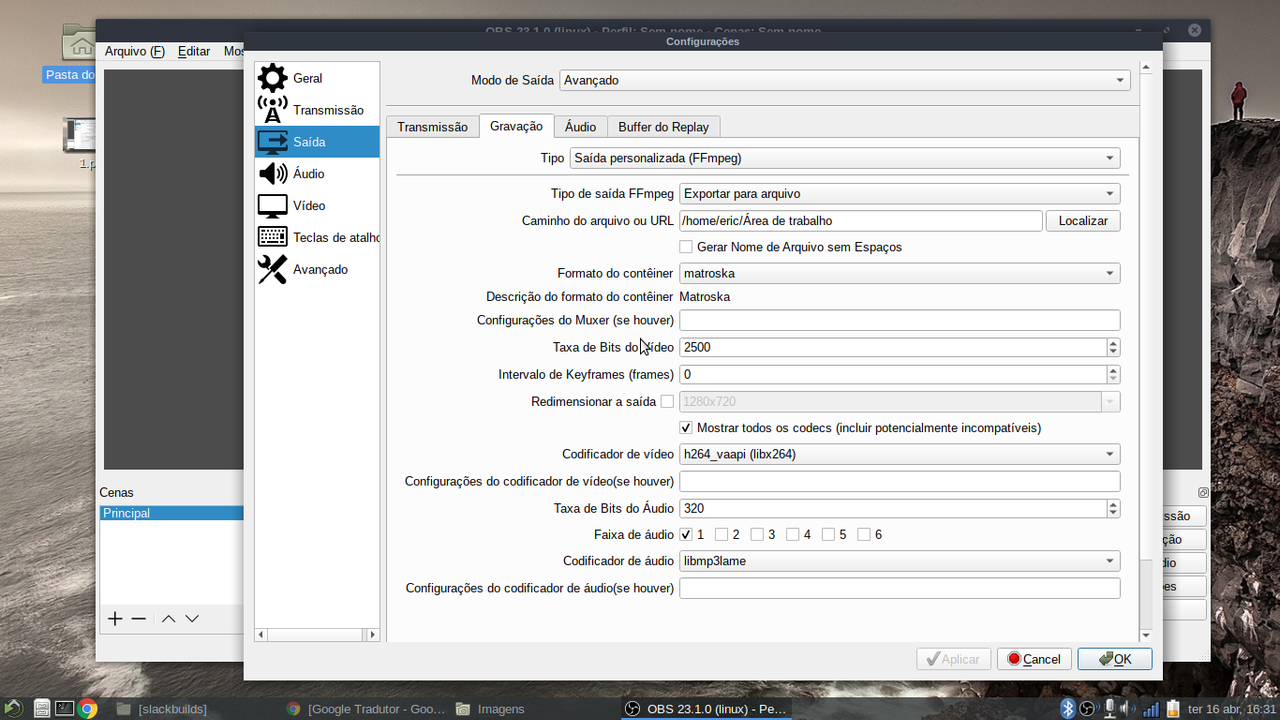Switch to the Imagens taskbar window

coord(490,709)
